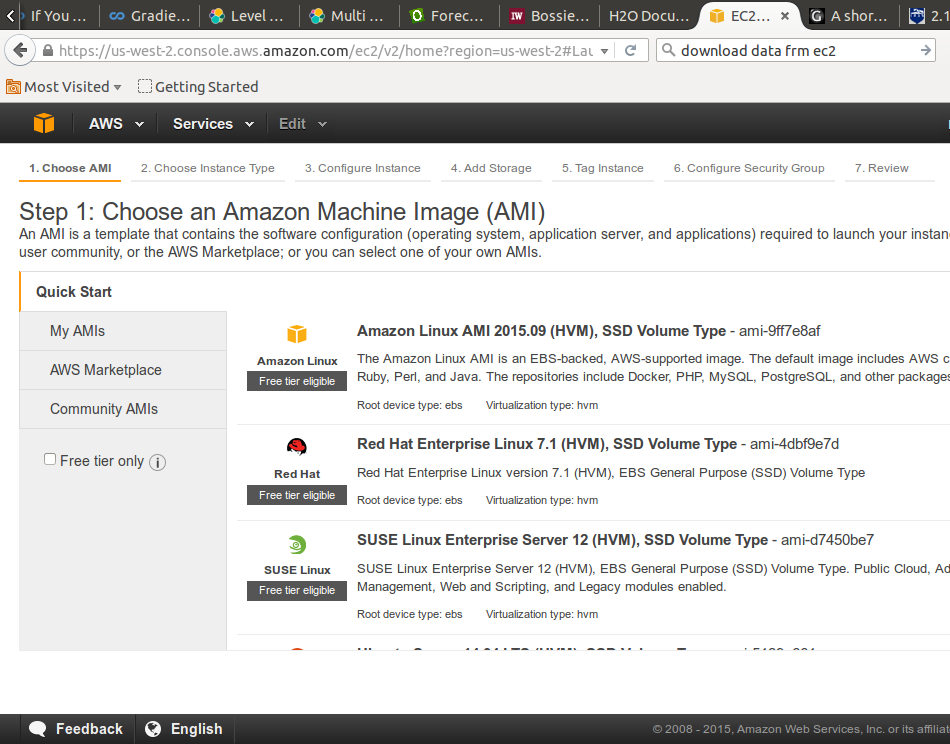Screen dimensions: 950x744
Task: Click the browser back arrow button
Action: (20, 51)
